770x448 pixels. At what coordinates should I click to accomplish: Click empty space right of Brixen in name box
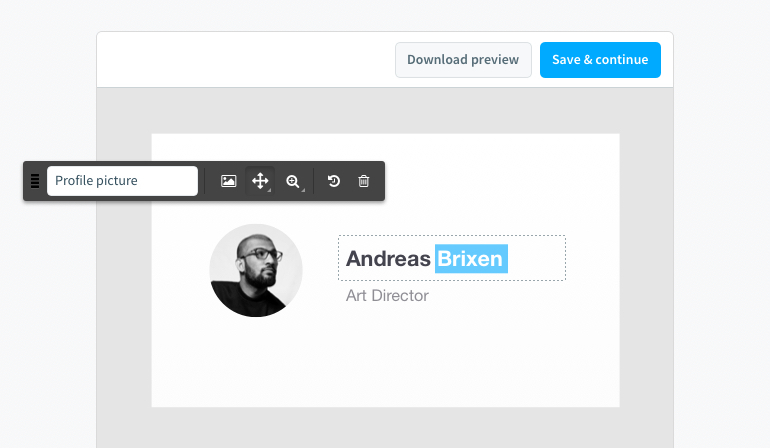point(536,258)
